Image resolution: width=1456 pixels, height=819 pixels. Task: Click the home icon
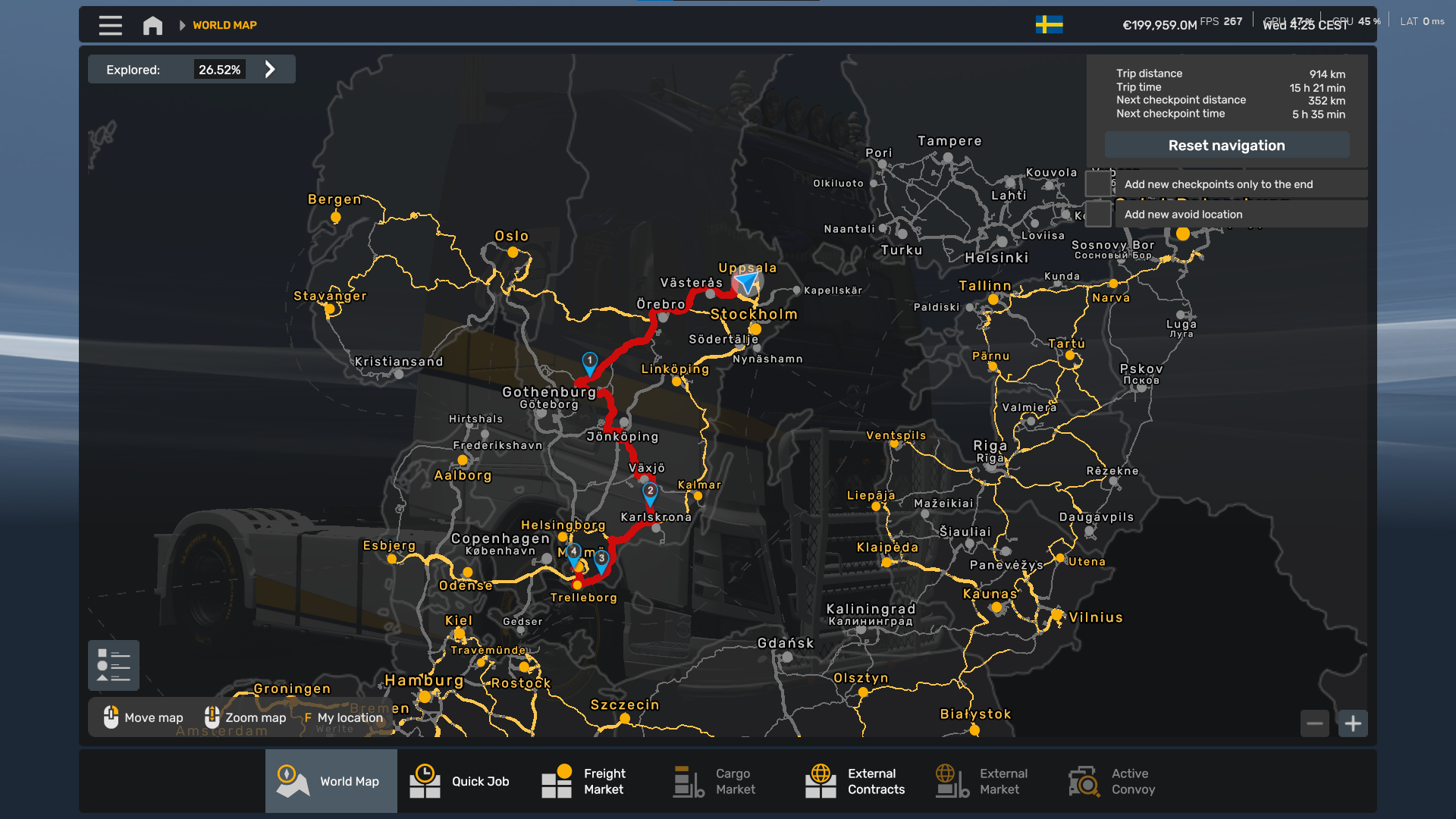(152, 25)
